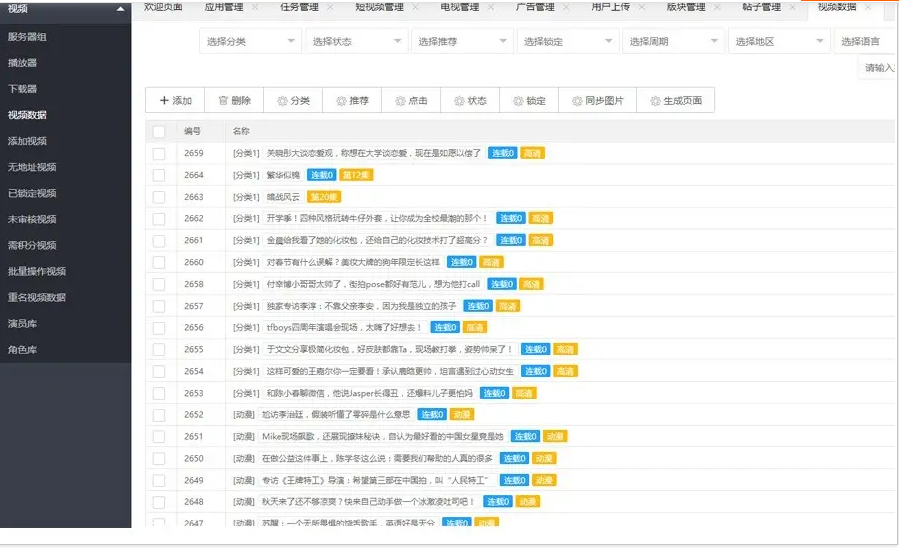
Task: Check the box for row 2649
Action: [x=159, y=480]
